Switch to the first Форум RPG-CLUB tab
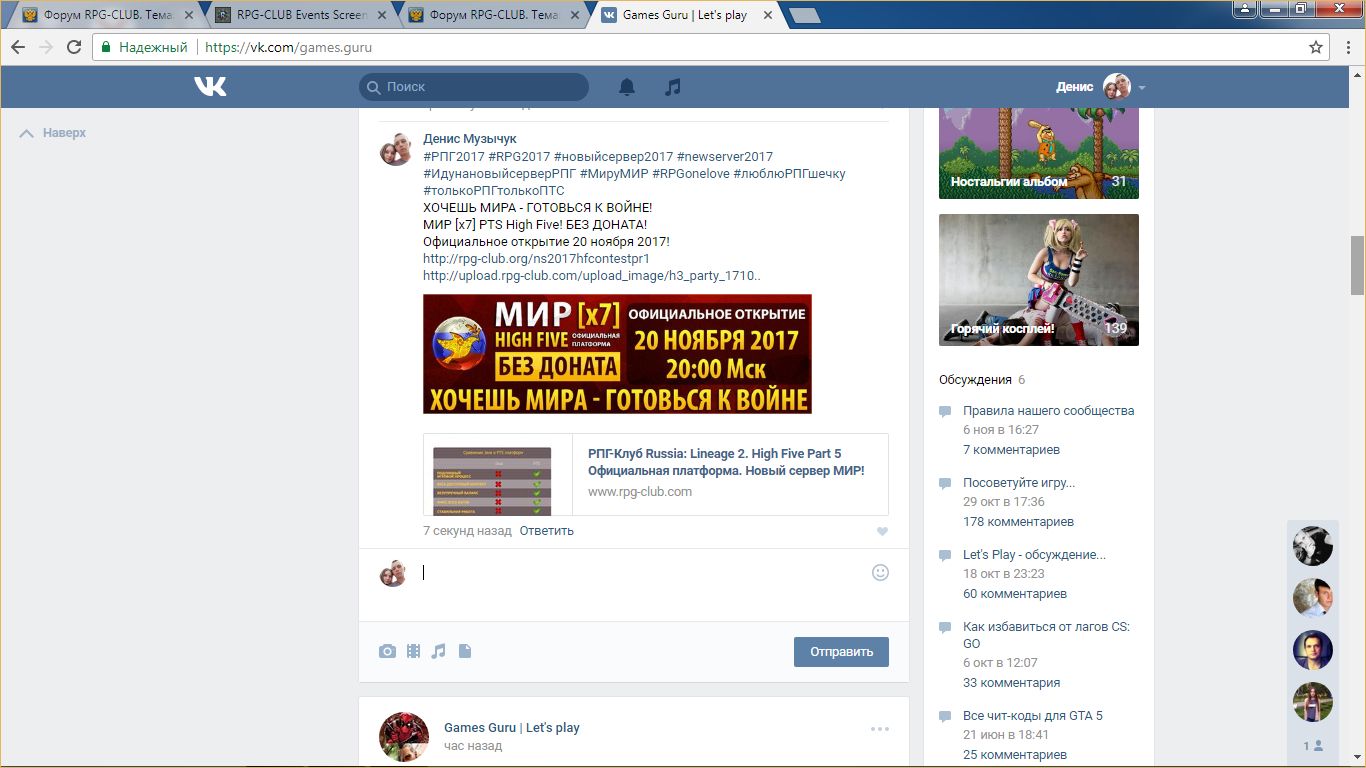This screenshot has width=1366, height=768. coord(106,15)
